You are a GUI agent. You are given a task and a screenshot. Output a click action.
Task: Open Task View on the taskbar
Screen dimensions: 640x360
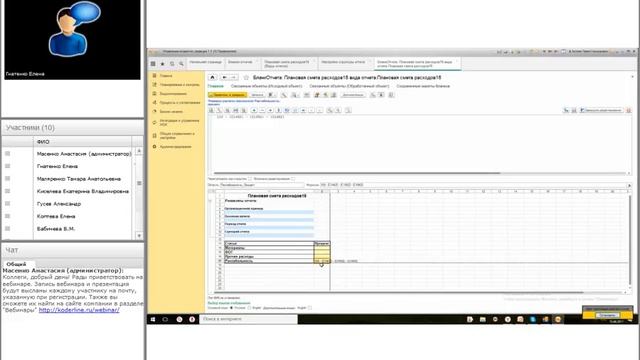[165, 319]
